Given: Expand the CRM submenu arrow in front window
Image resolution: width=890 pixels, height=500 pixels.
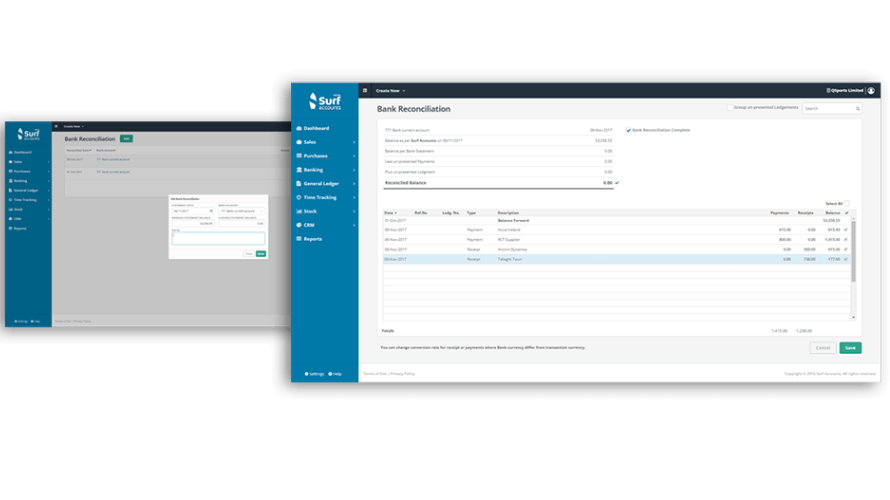Looking at the screenshot, I should (354, 225).
